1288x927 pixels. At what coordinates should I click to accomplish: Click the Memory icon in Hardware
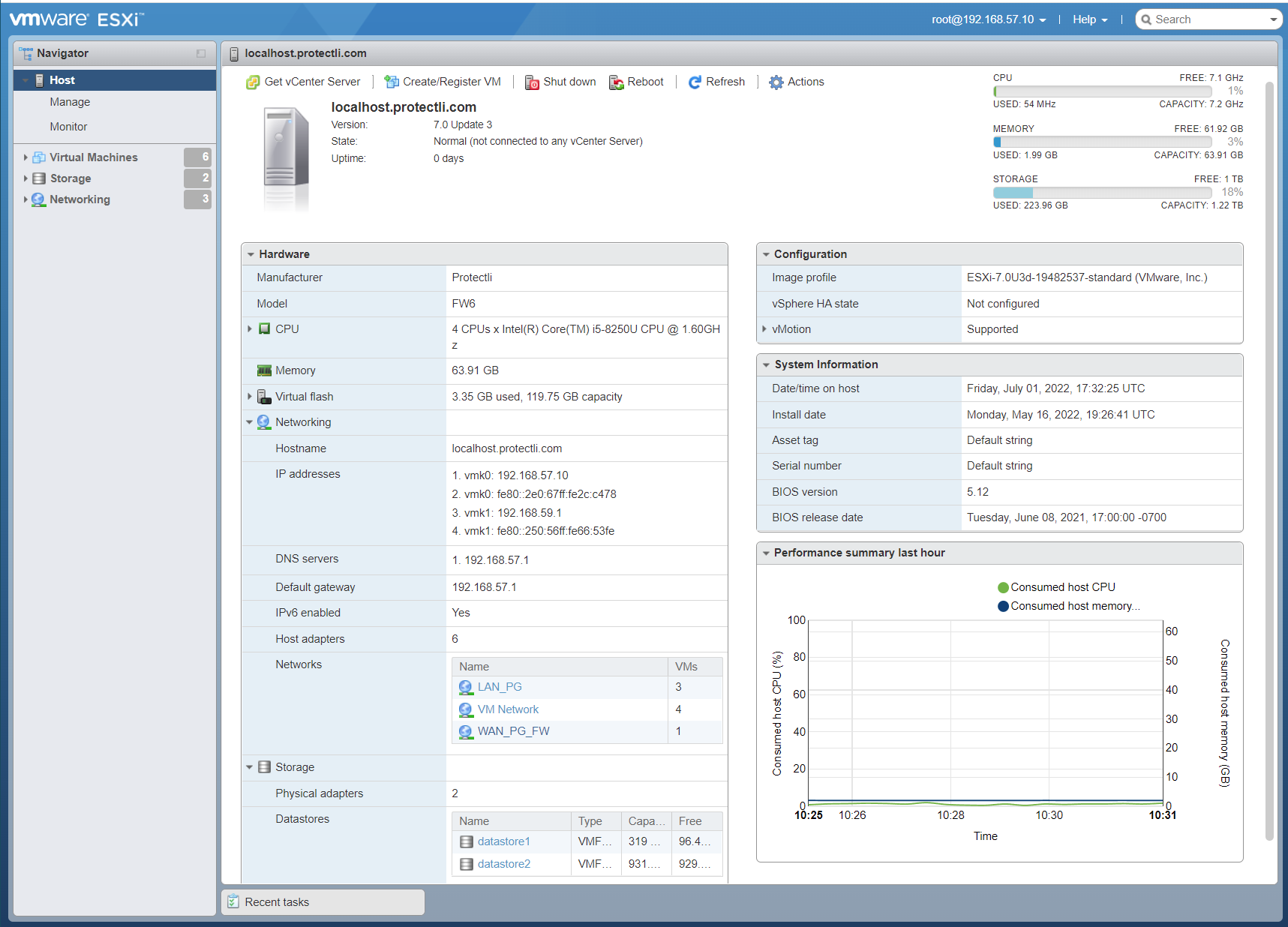click(x=265, y=370)
